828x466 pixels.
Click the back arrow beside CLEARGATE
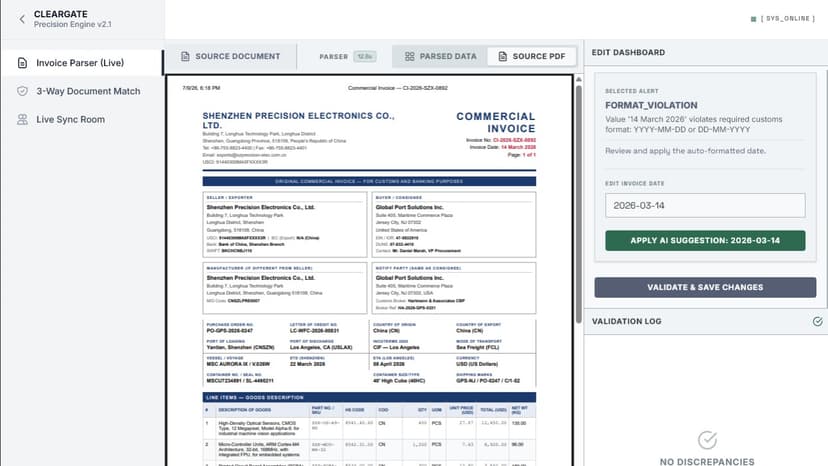22,19
